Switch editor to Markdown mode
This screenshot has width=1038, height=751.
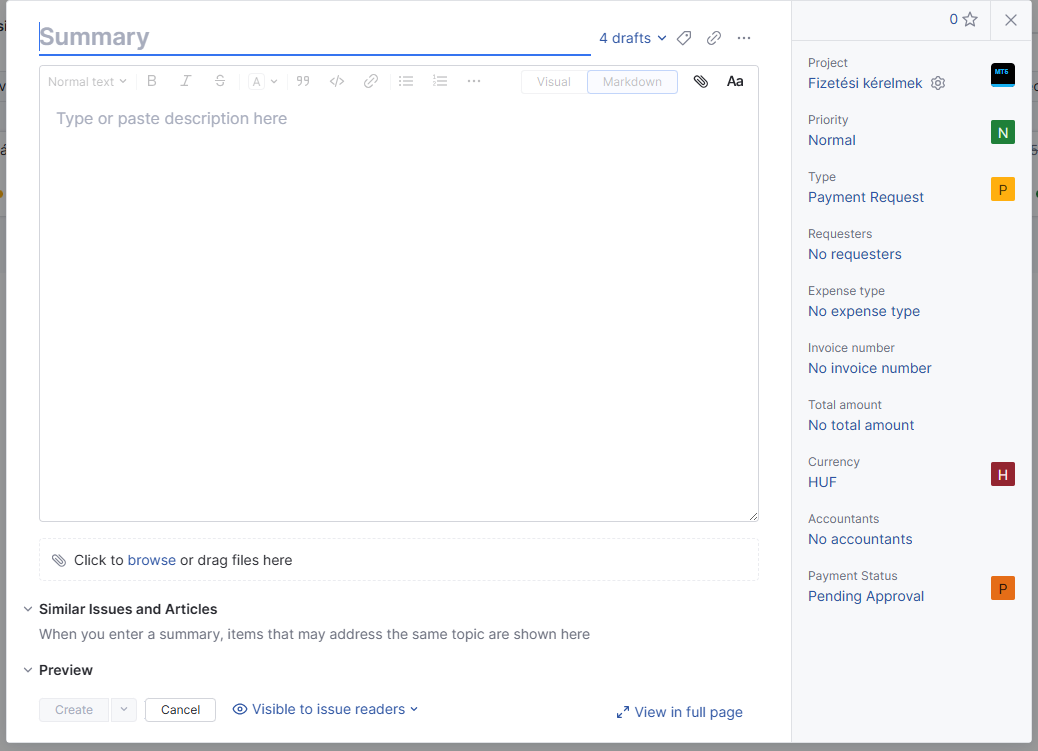click(x=632, y=82)
